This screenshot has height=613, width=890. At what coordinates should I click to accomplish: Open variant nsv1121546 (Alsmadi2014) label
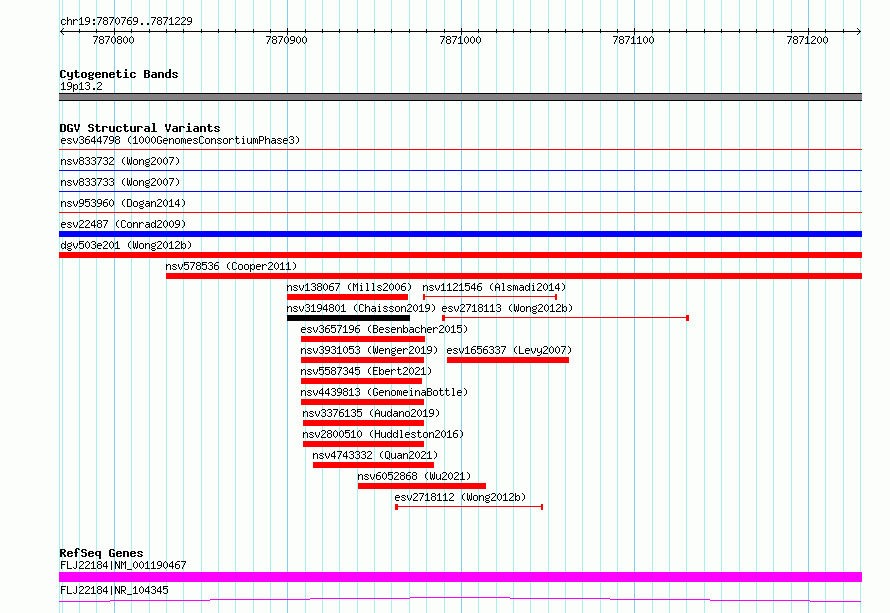tap(494, 287)
